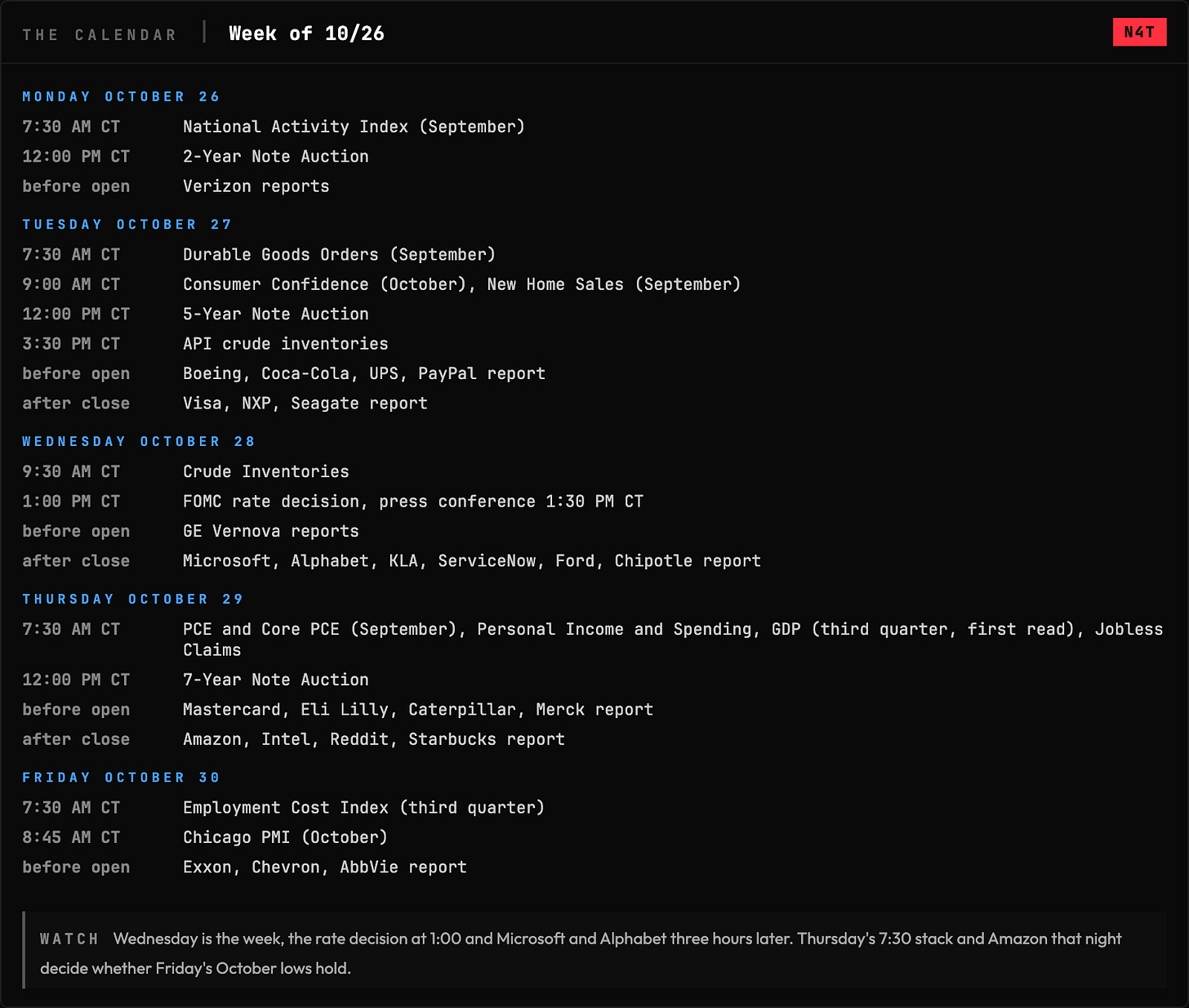Click the '1:00 PM CT' time on Wednesday
Viewport: 1189px width, 1008px height.
tap(71, 502)
